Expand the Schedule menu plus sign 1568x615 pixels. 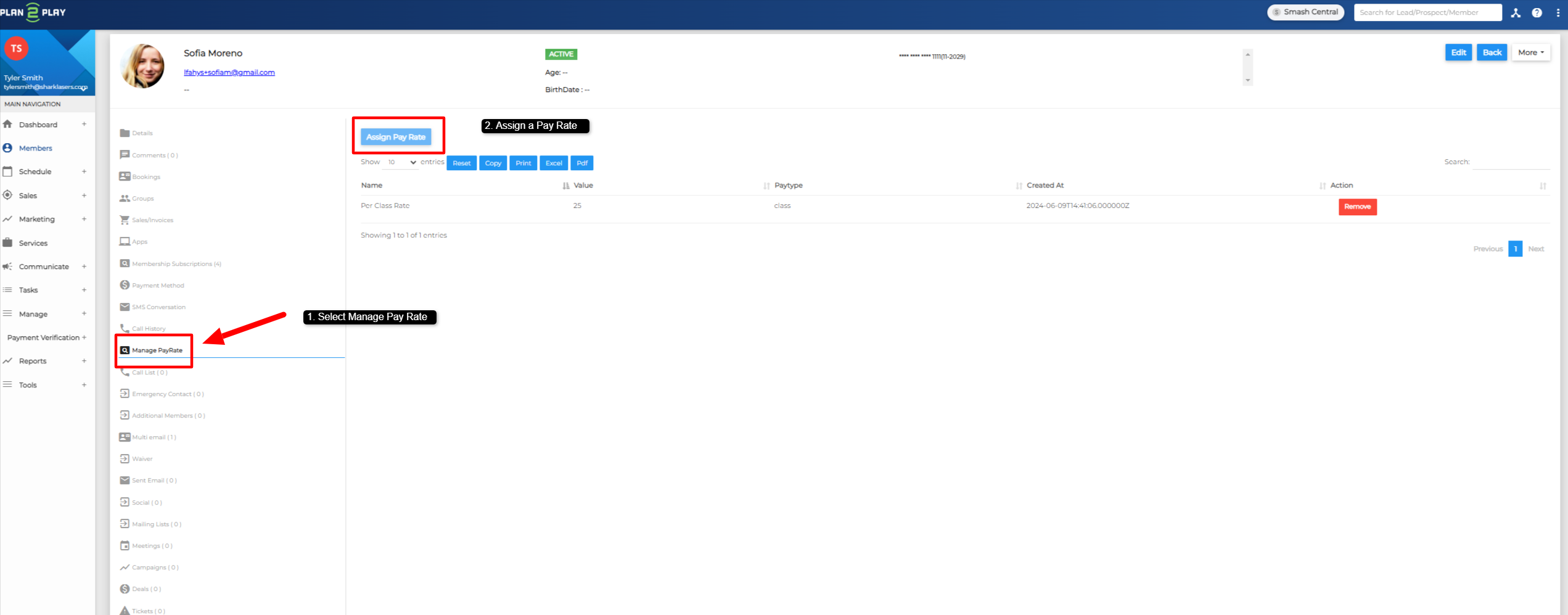pyautogui.click(x=84, y=171)
